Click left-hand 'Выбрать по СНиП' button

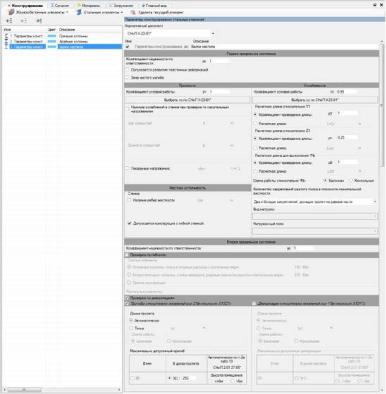(x=187, y=100)
